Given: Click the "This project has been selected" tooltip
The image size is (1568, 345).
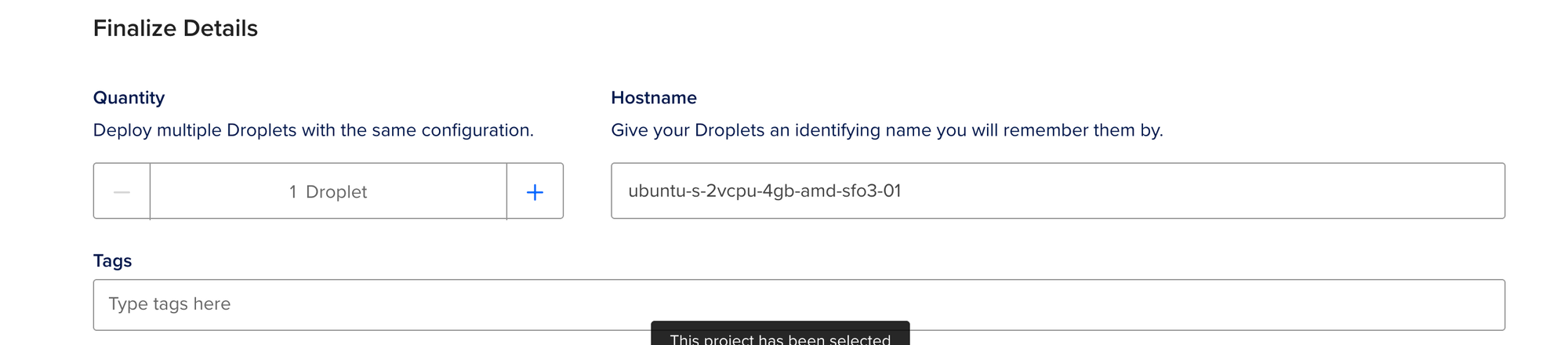Looking at the screenshot, I should (x=780, y=335).
